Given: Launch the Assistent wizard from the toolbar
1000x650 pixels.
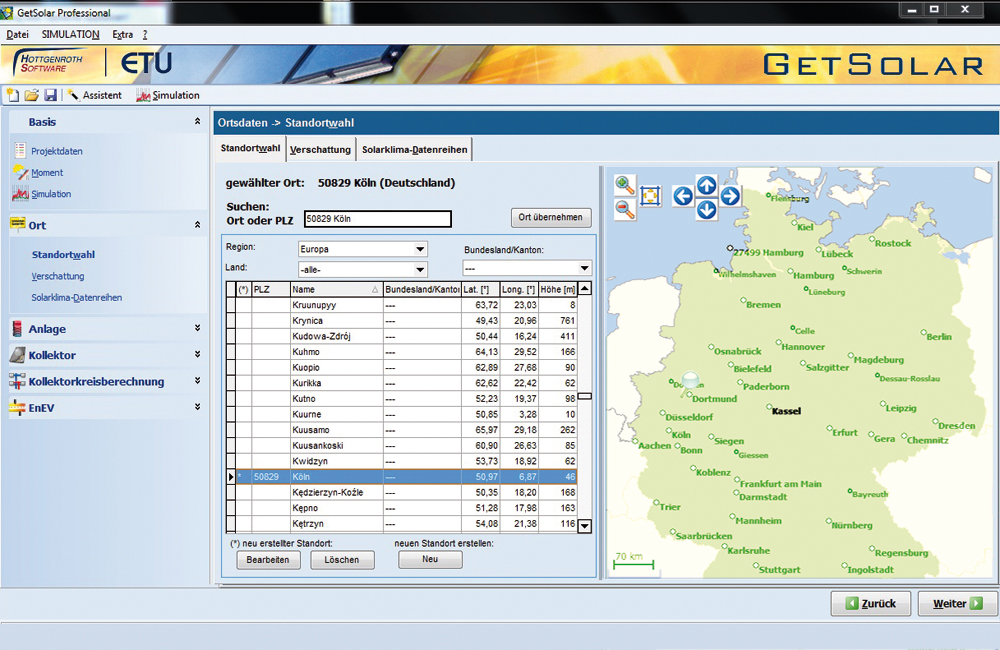Looking at the screenshot, I should [x=95, y=96].
